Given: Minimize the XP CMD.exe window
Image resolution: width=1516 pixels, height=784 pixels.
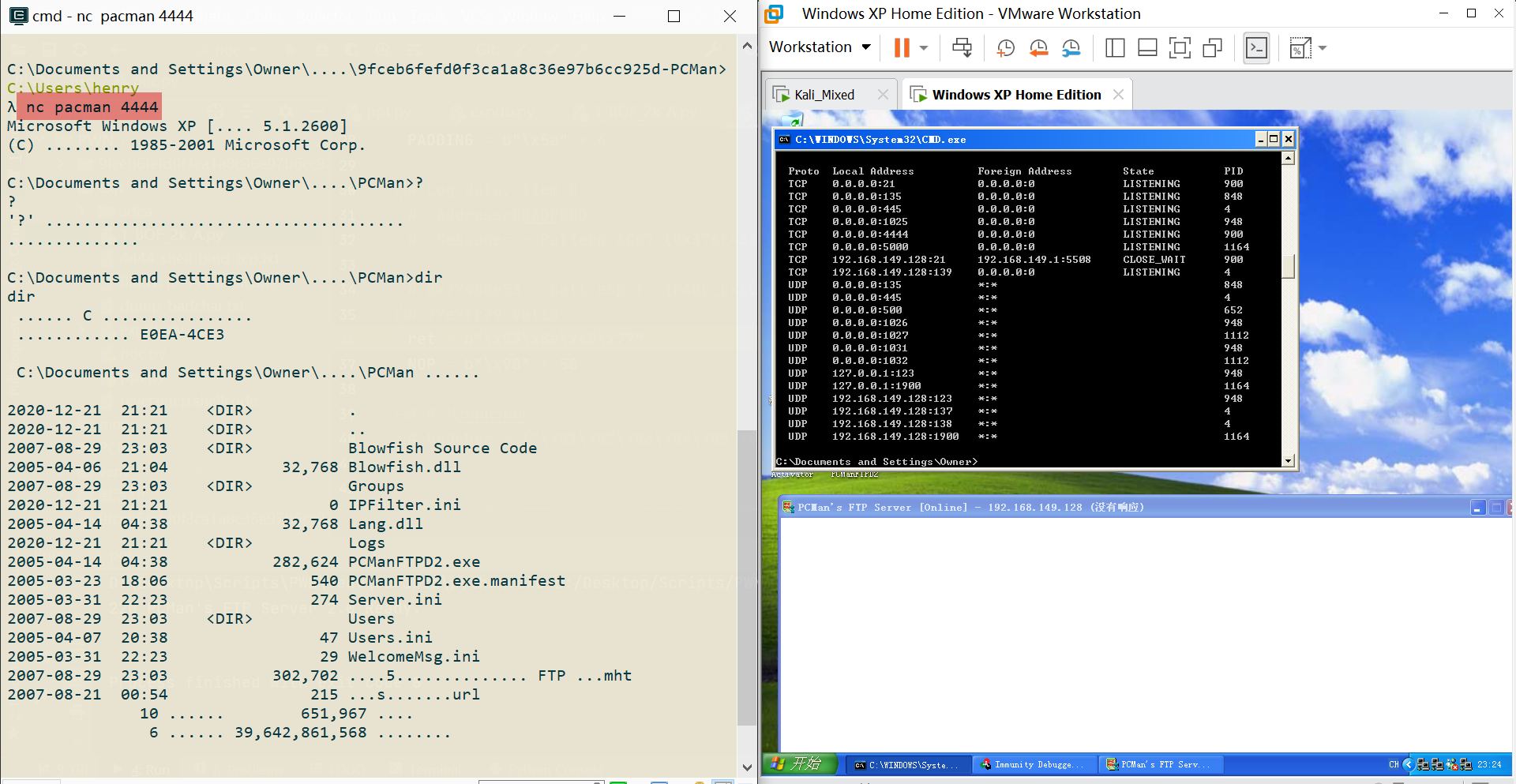Looking at the screenshot, I should [x=1260, y=140].
